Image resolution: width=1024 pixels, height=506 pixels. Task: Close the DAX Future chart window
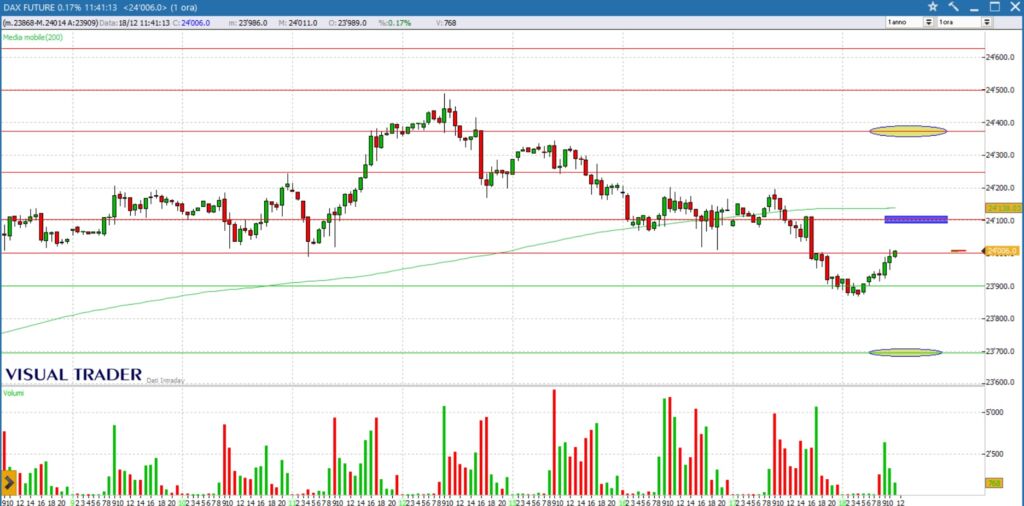1014,7
